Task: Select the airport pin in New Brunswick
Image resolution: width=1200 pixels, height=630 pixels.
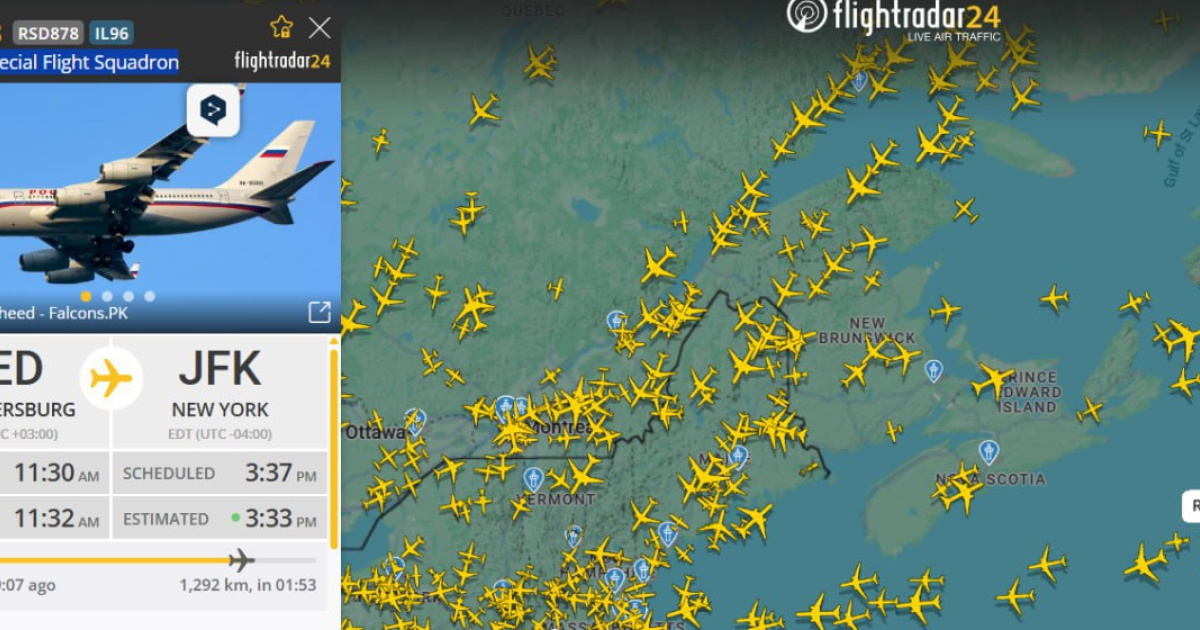Action: (x=933, y=371)
